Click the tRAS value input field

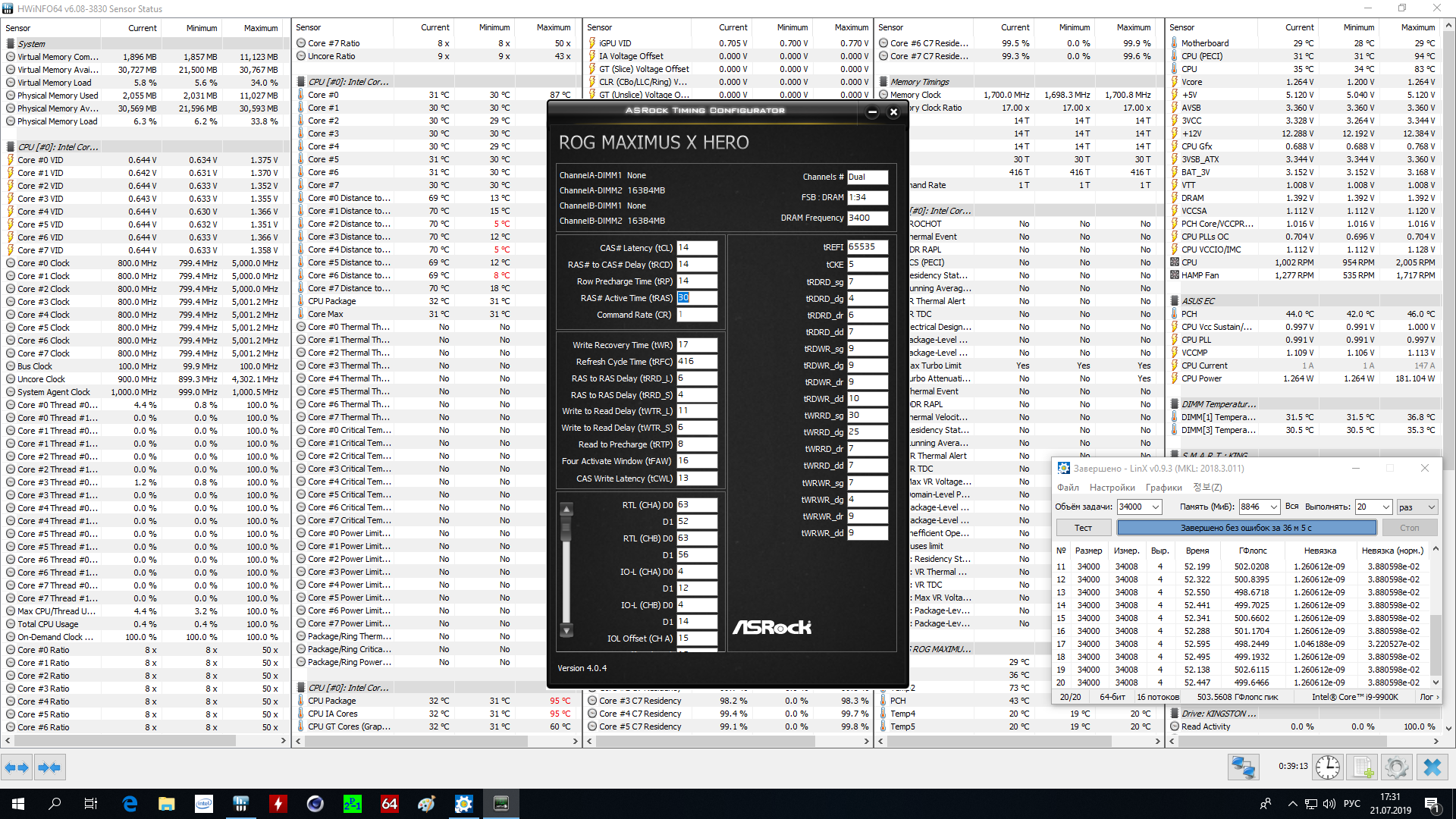click(x=696, y=298)
